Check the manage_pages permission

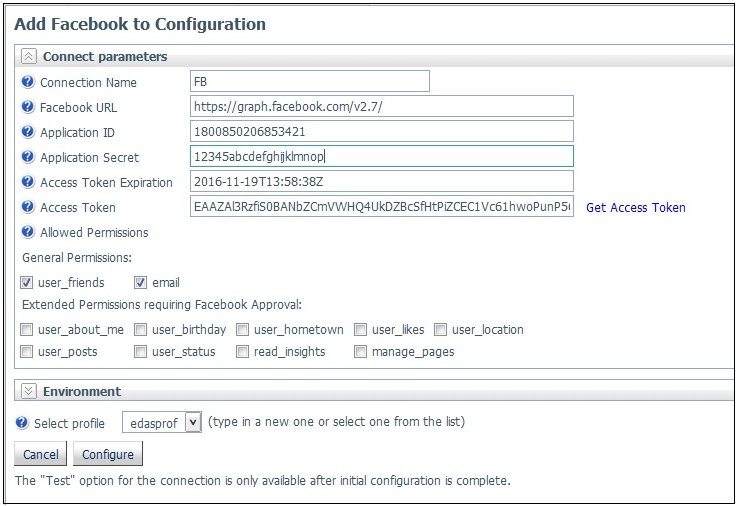pos(360,351)
